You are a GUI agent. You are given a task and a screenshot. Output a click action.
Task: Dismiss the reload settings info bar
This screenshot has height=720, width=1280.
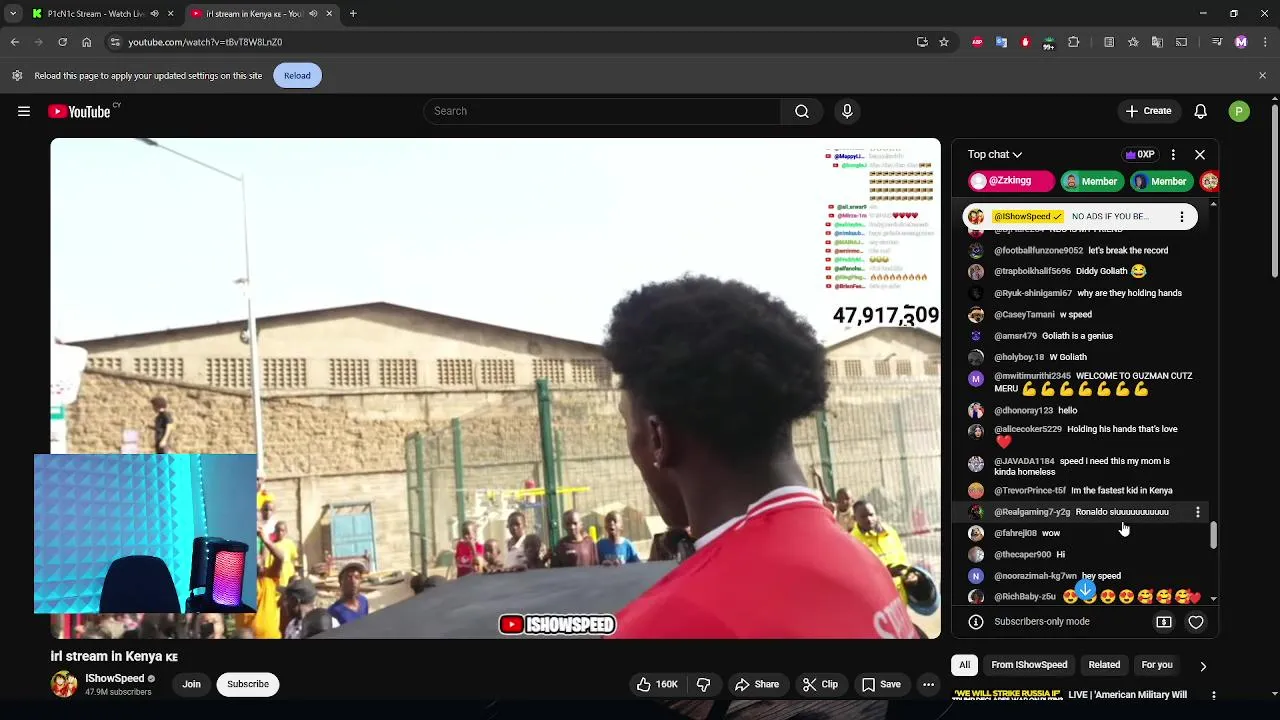pyautogui.click(x=1262, y=76)
